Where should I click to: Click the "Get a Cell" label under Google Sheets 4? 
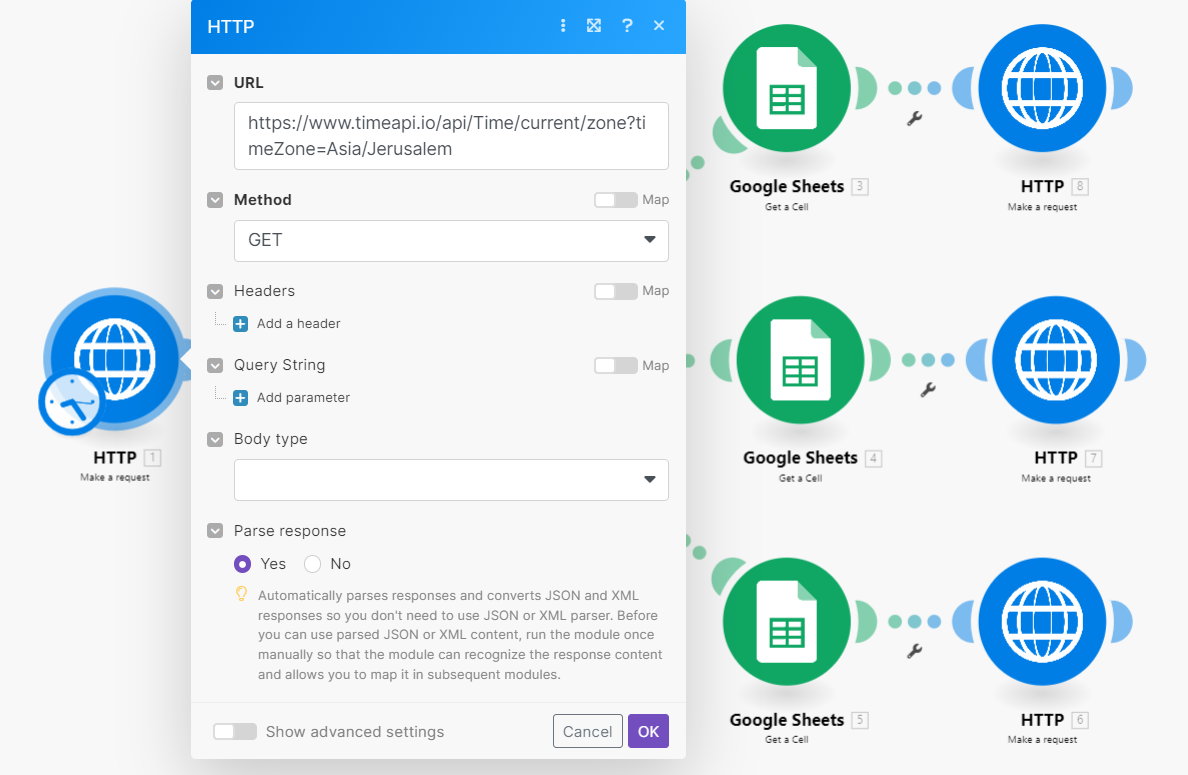tap(800, 478)
